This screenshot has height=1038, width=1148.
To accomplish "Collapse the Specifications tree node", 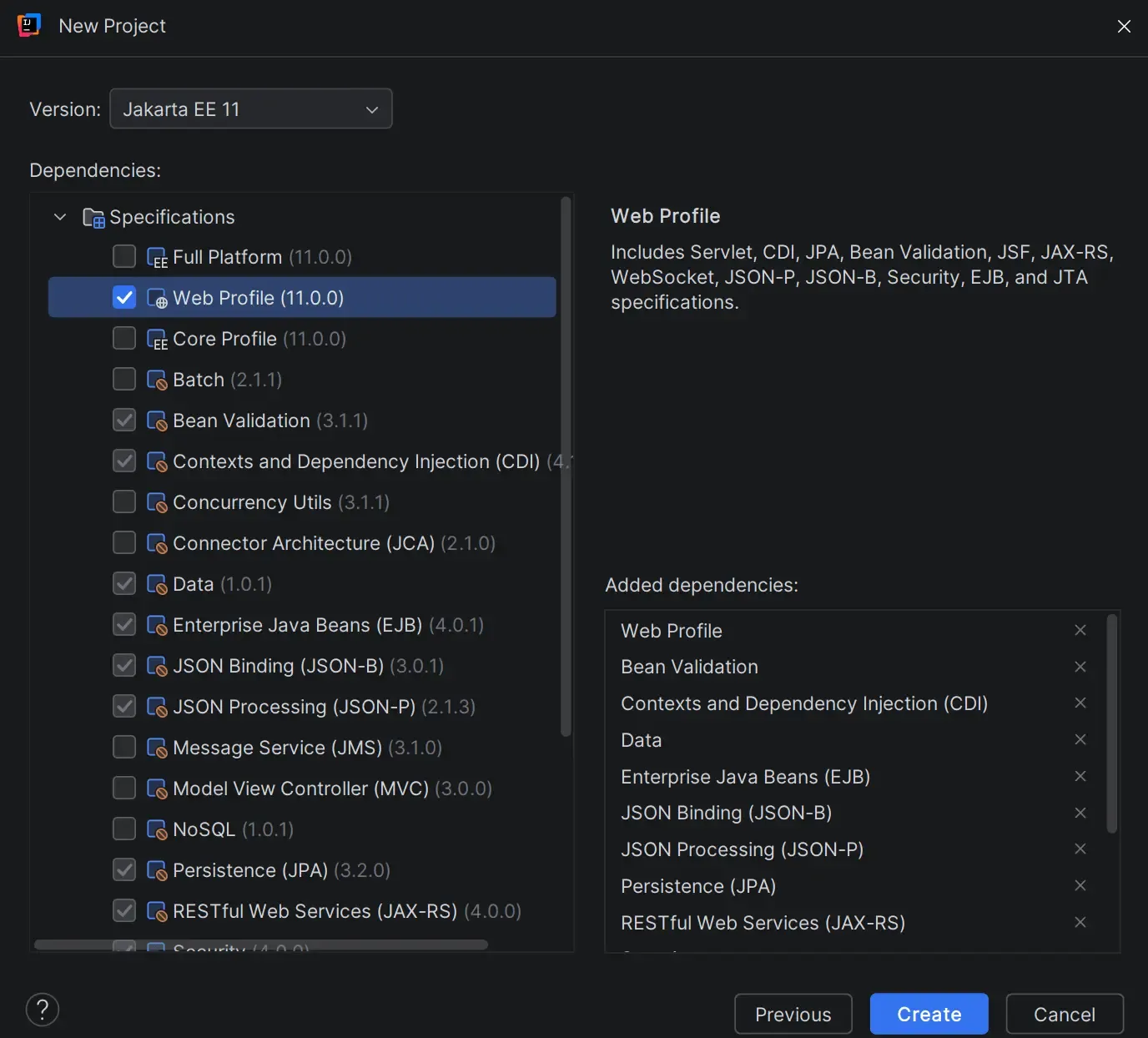I will point(60,217).
